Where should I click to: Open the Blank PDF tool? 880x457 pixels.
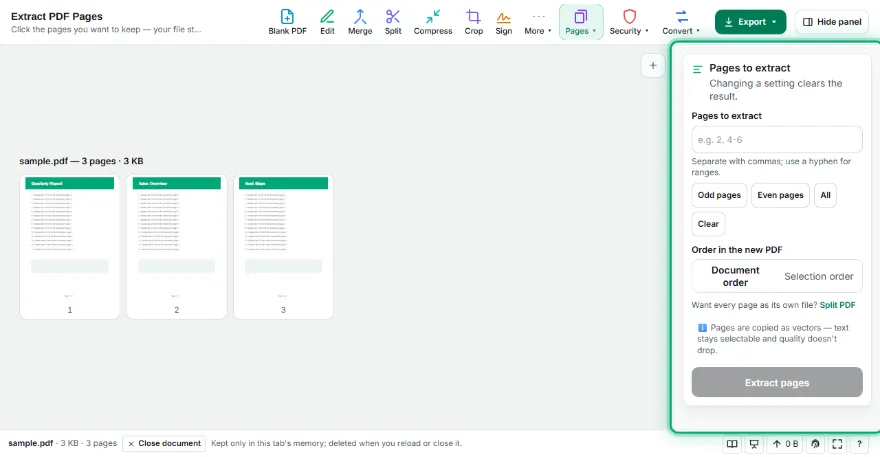(287, 22)
